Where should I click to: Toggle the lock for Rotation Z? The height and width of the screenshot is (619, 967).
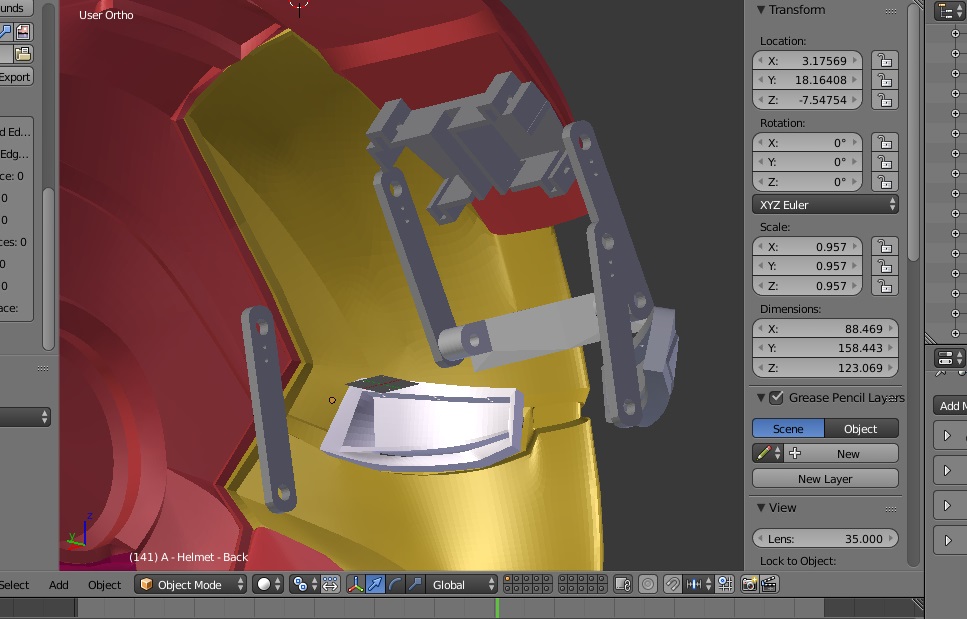(x=884, y=182)
